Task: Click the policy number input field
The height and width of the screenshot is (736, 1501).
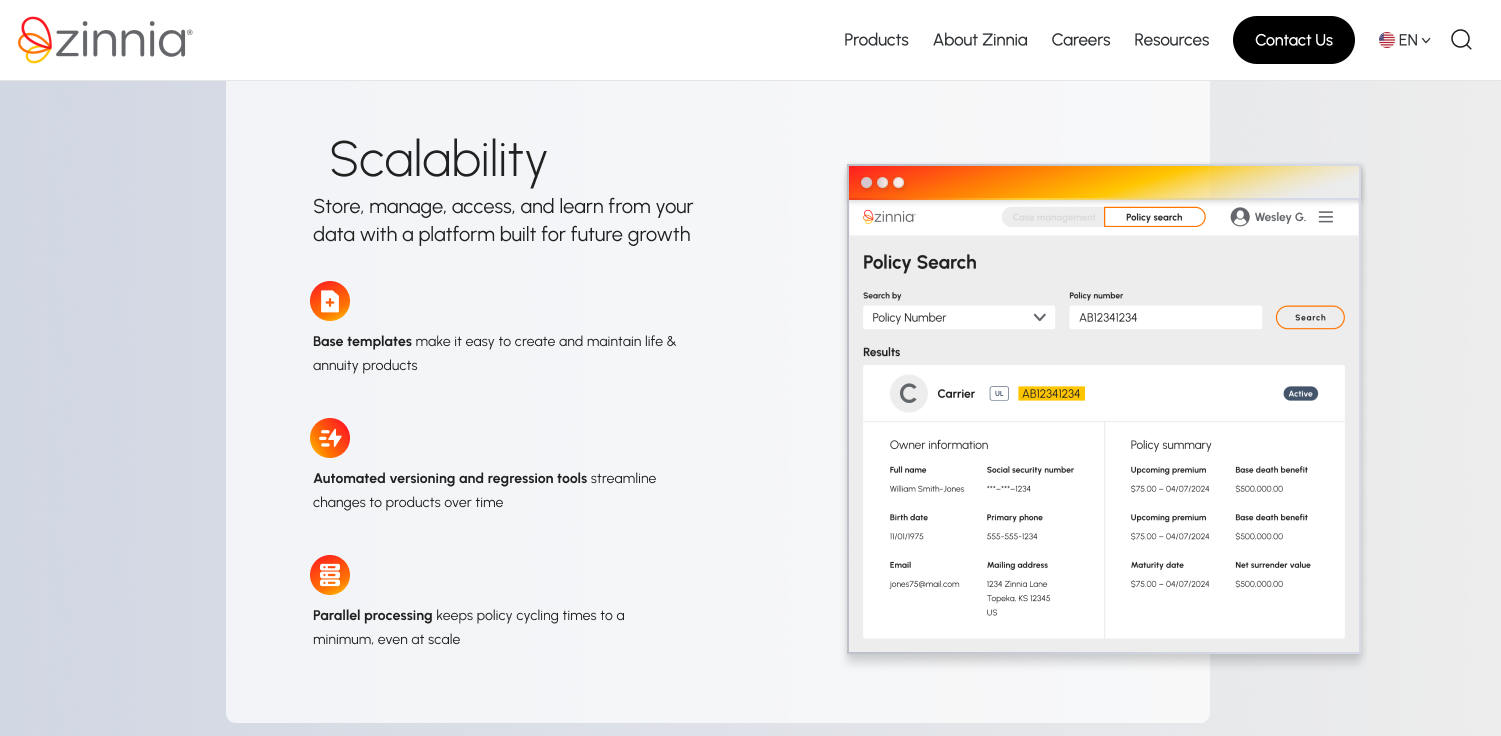Action: click(x=1165, y=317)
